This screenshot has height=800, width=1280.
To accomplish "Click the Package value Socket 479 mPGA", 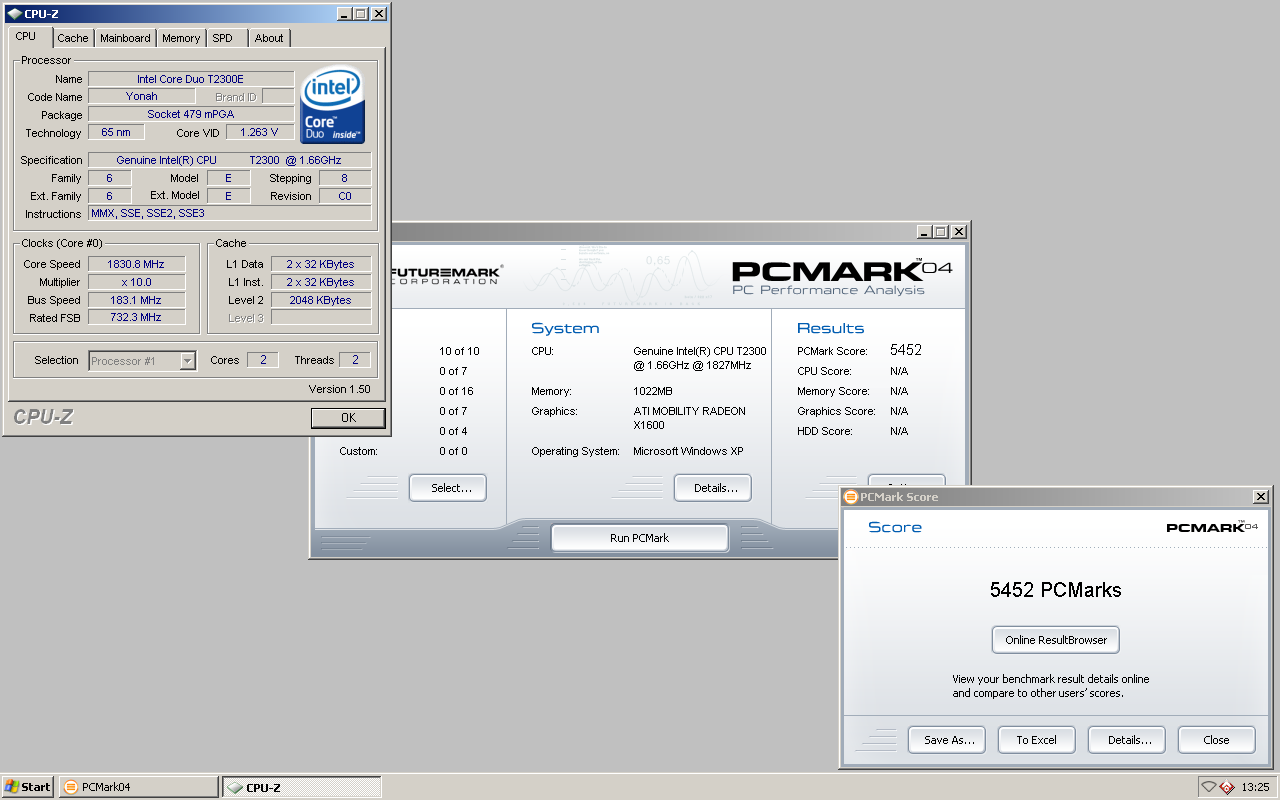I will pos(191,114).
